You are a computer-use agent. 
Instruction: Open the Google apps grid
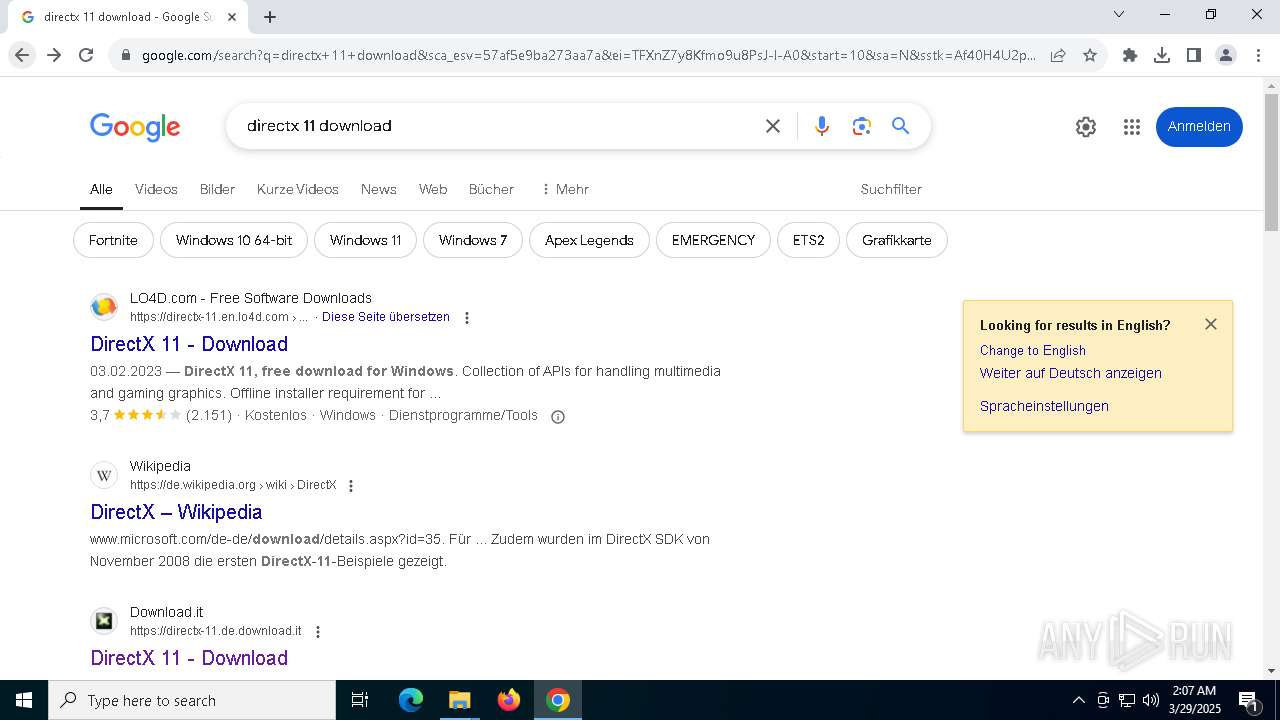tap(1132, 127)
